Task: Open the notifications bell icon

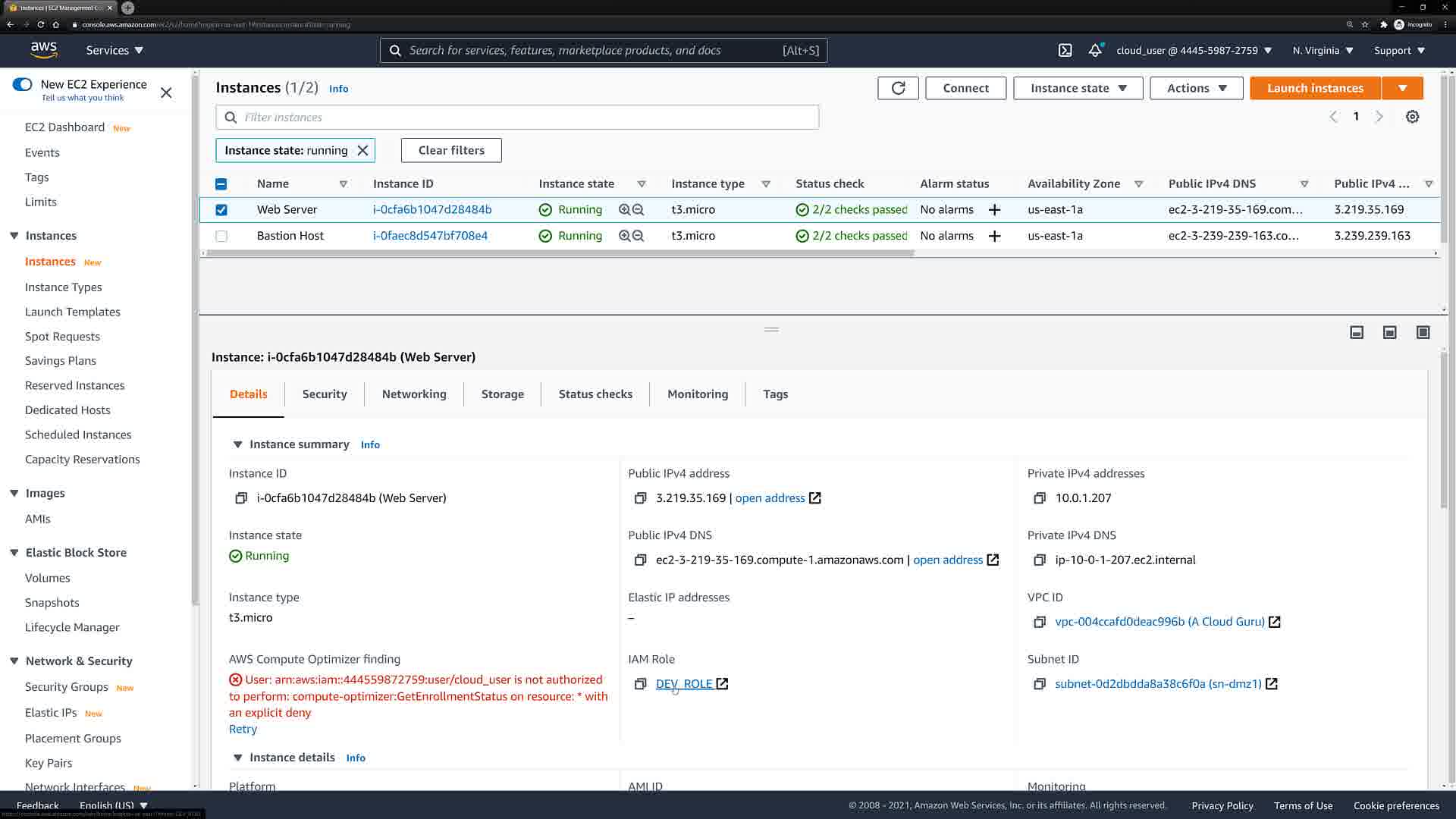Action: [1094, 50]
